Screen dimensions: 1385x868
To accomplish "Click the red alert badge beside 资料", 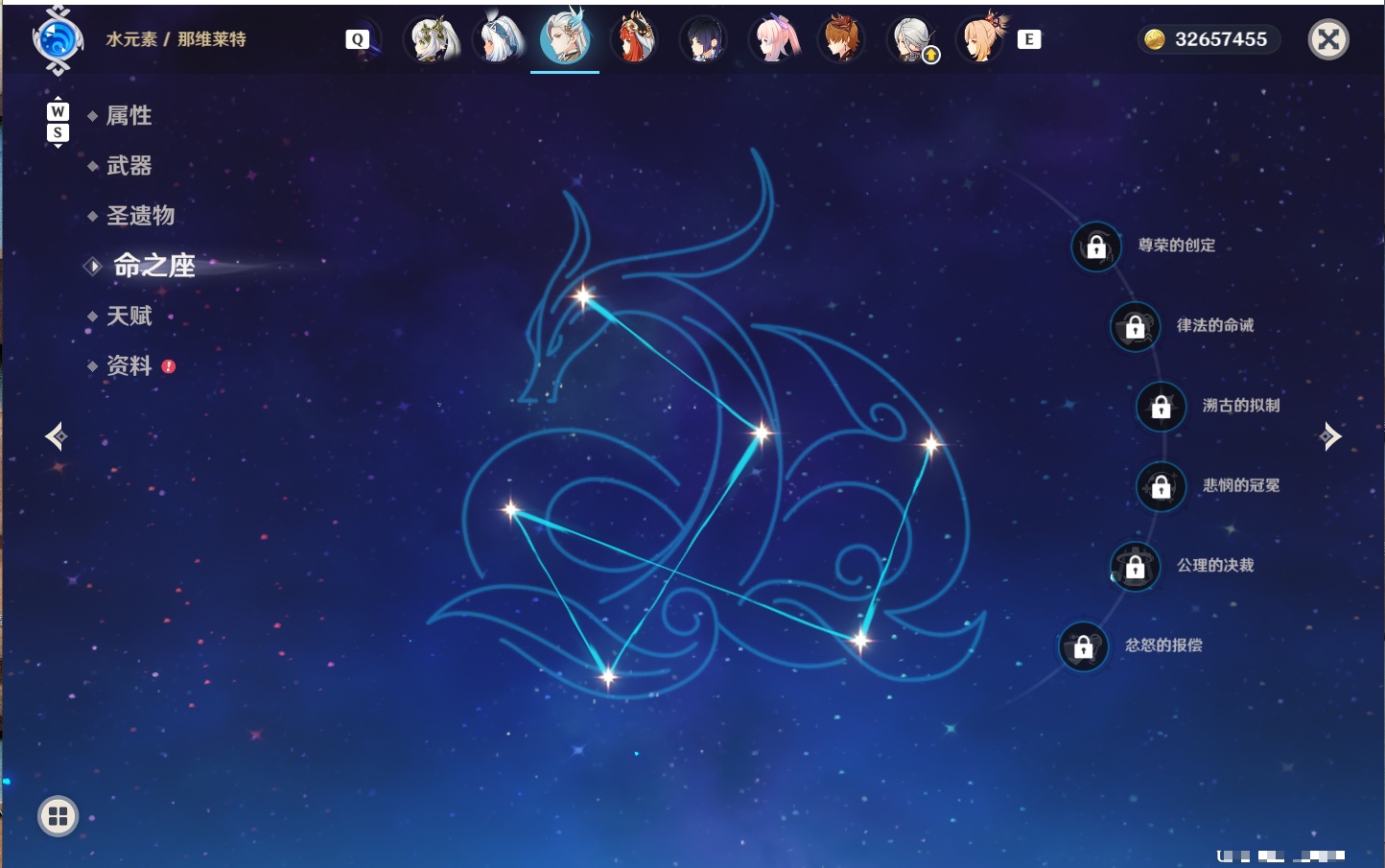I will click(169, 366).
